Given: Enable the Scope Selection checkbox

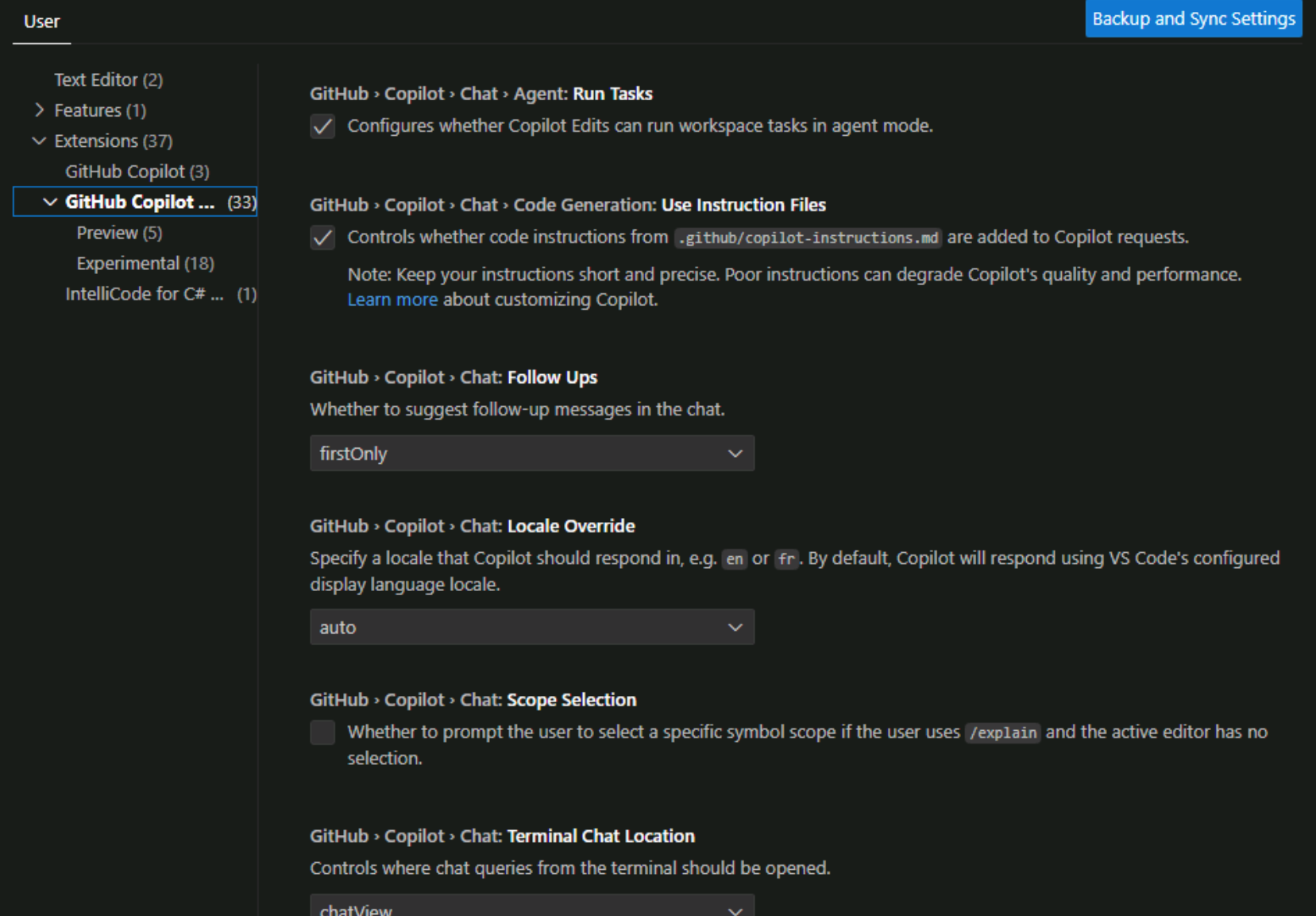Looking at the screenshot, I should point(322,732).
